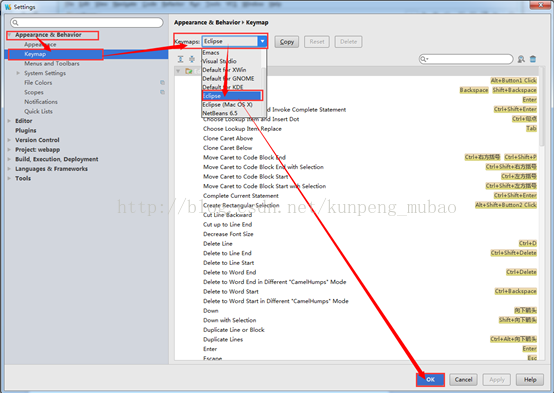Open Scopes settings page
The image size is (555, 393).
coord(34,92)
